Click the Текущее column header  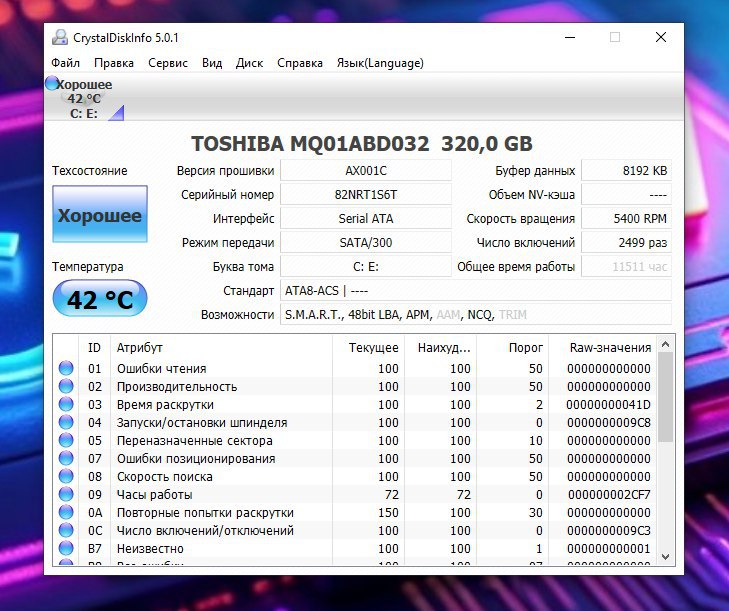pyautogui.click(x=369, y=347)
